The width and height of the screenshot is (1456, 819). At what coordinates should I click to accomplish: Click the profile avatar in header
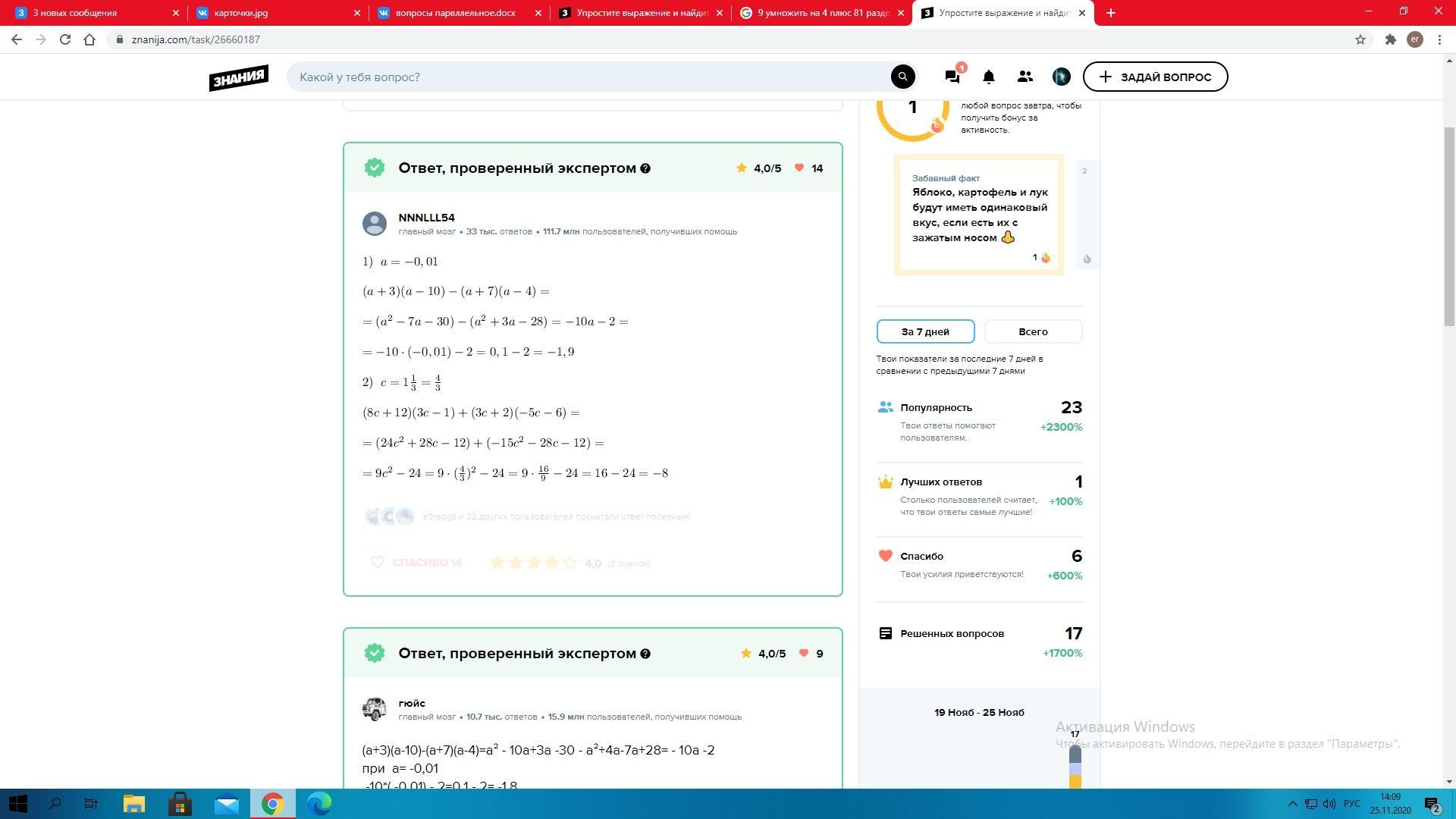pyautogui.click(x=1061, y=77)
